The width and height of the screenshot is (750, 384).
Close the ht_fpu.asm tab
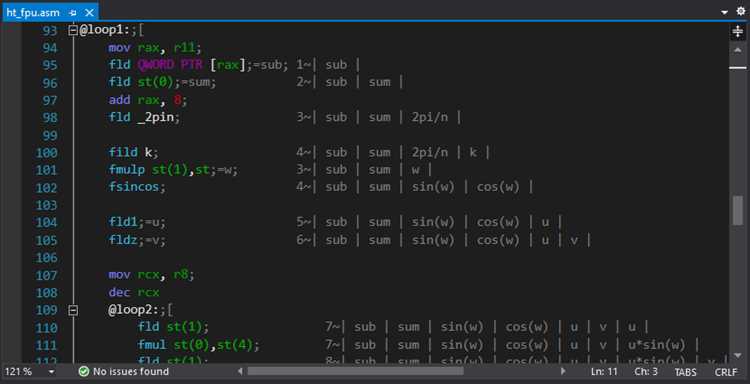tap(89, 12)
